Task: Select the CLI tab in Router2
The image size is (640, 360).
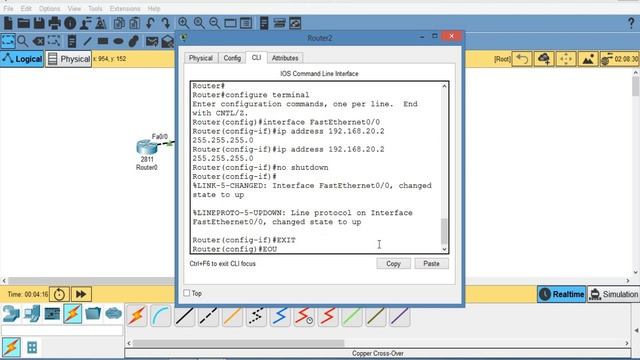Action: (x=256, y=58)
